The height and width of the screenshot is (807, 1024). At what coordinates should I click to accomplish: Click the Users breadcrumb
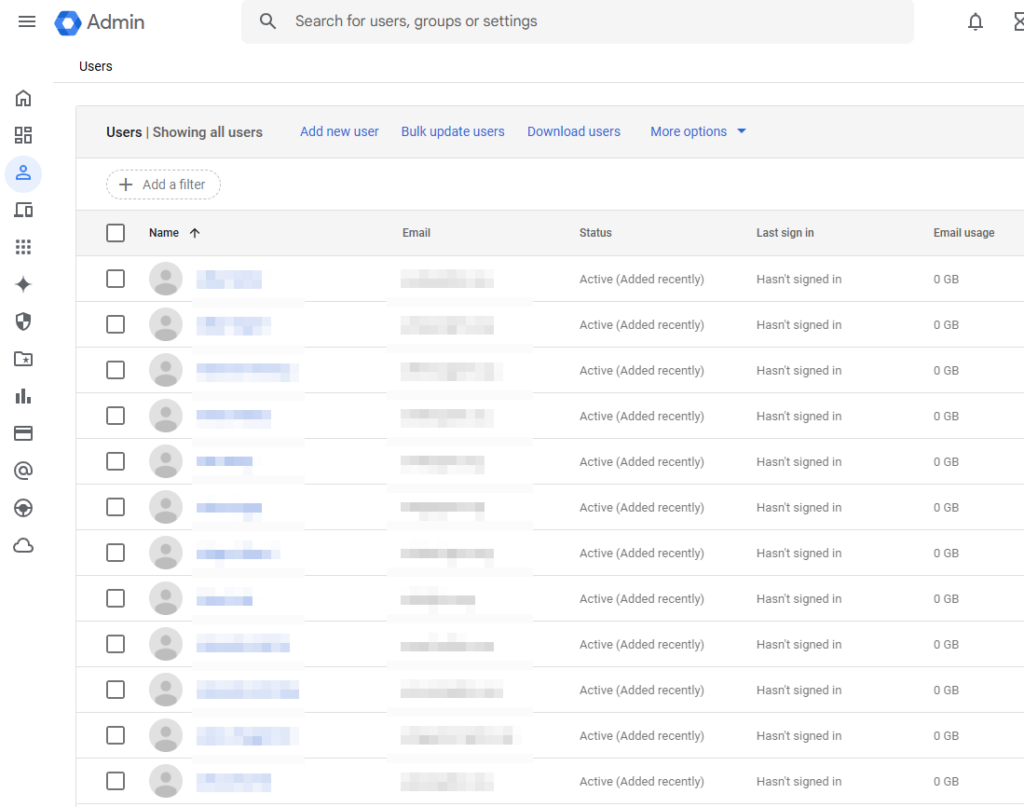96,66
